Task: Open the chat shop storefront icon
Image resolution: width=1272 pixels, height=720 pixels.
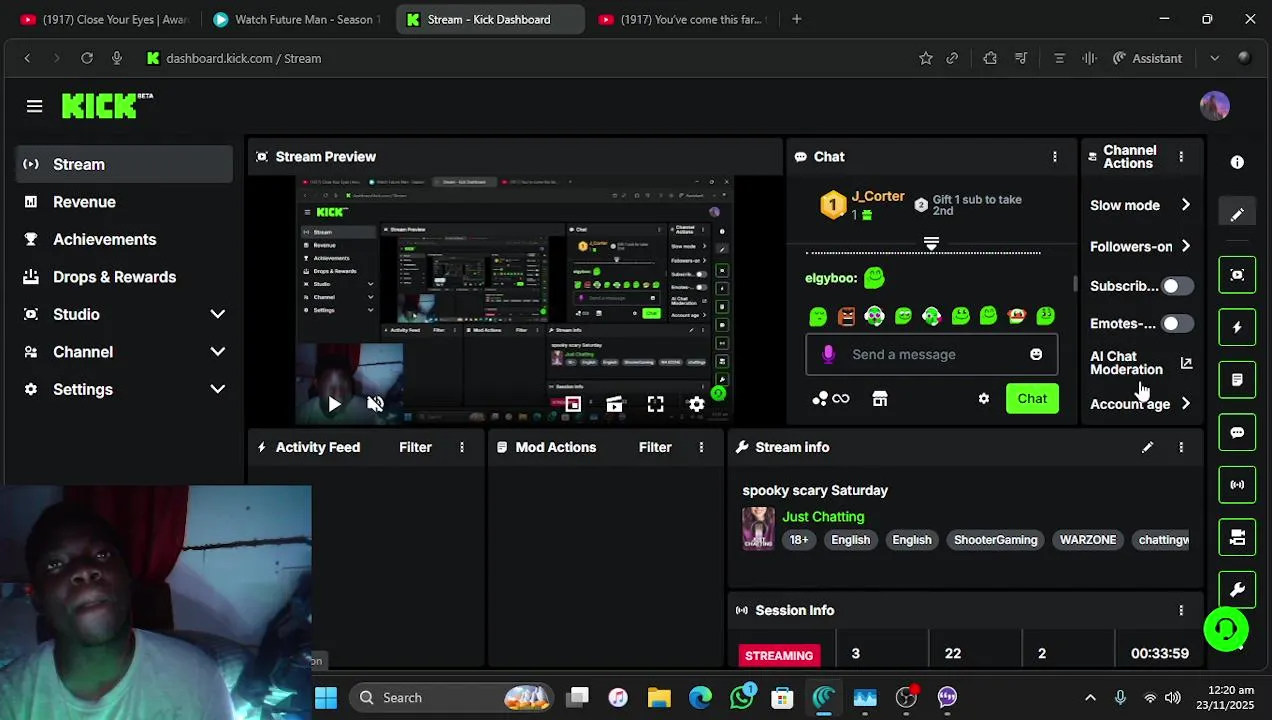Action: (x=880, y=399)
